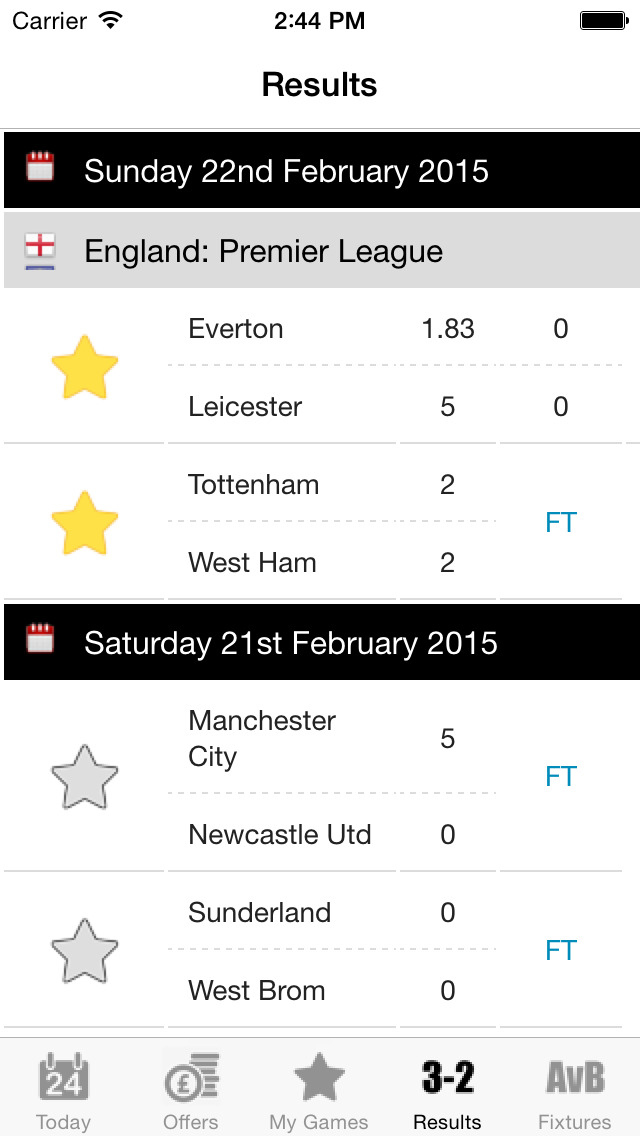Tap calendar icon beside Saturday 21st February

coord(41,639)
